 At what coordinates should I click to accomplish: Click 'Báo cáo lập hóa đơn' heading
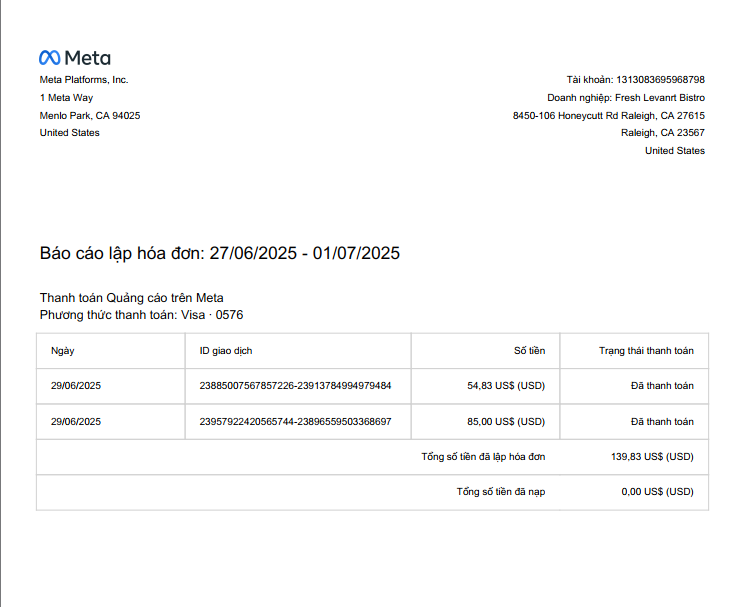(220, 253)
